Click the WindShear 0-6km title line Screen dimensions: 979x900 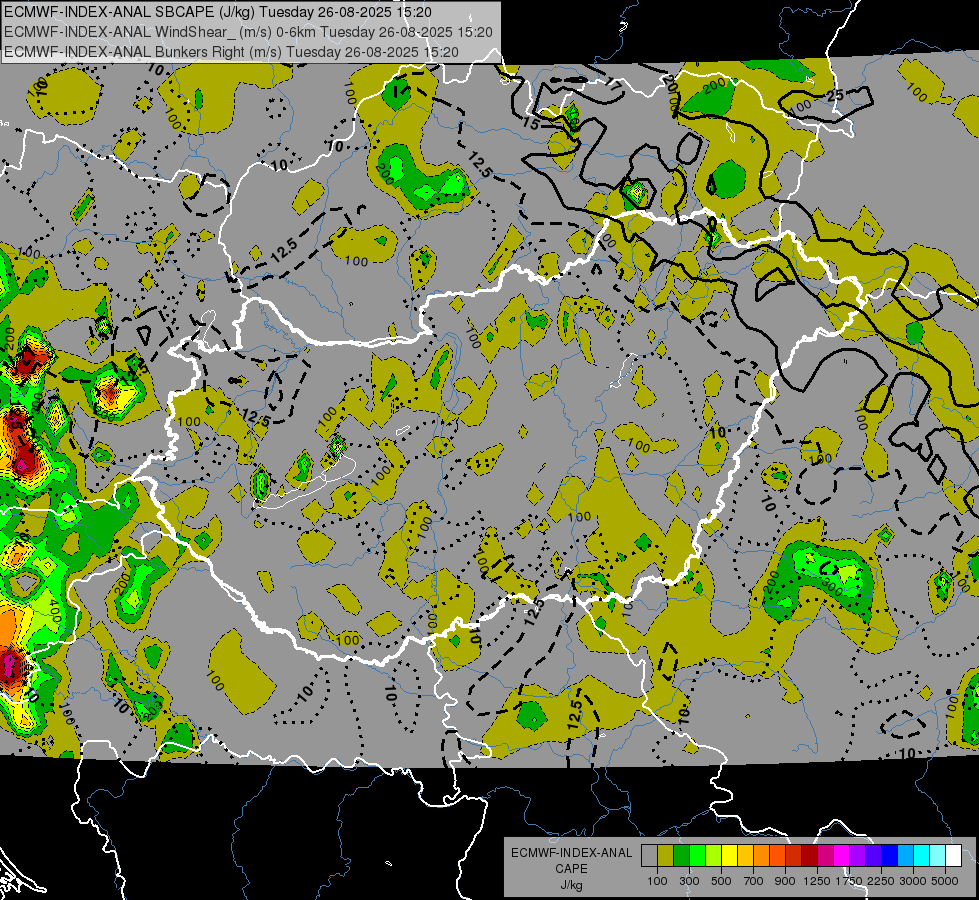tap(248, 32)
